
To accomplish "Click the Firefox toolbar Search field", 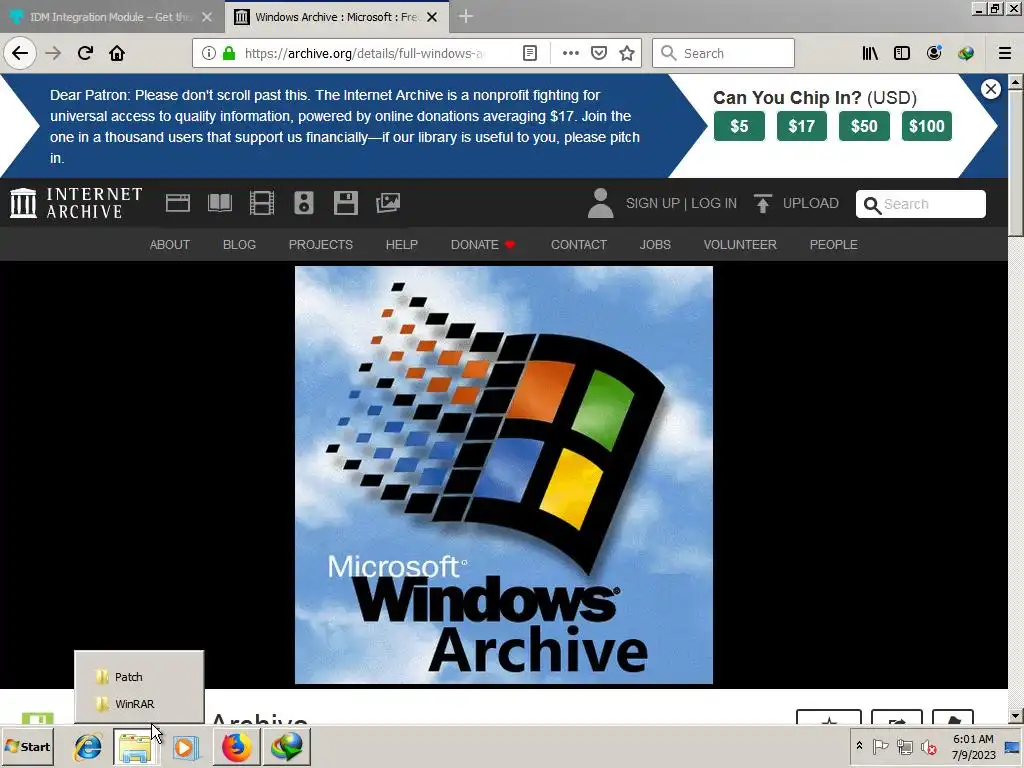I will click(724, 54).
